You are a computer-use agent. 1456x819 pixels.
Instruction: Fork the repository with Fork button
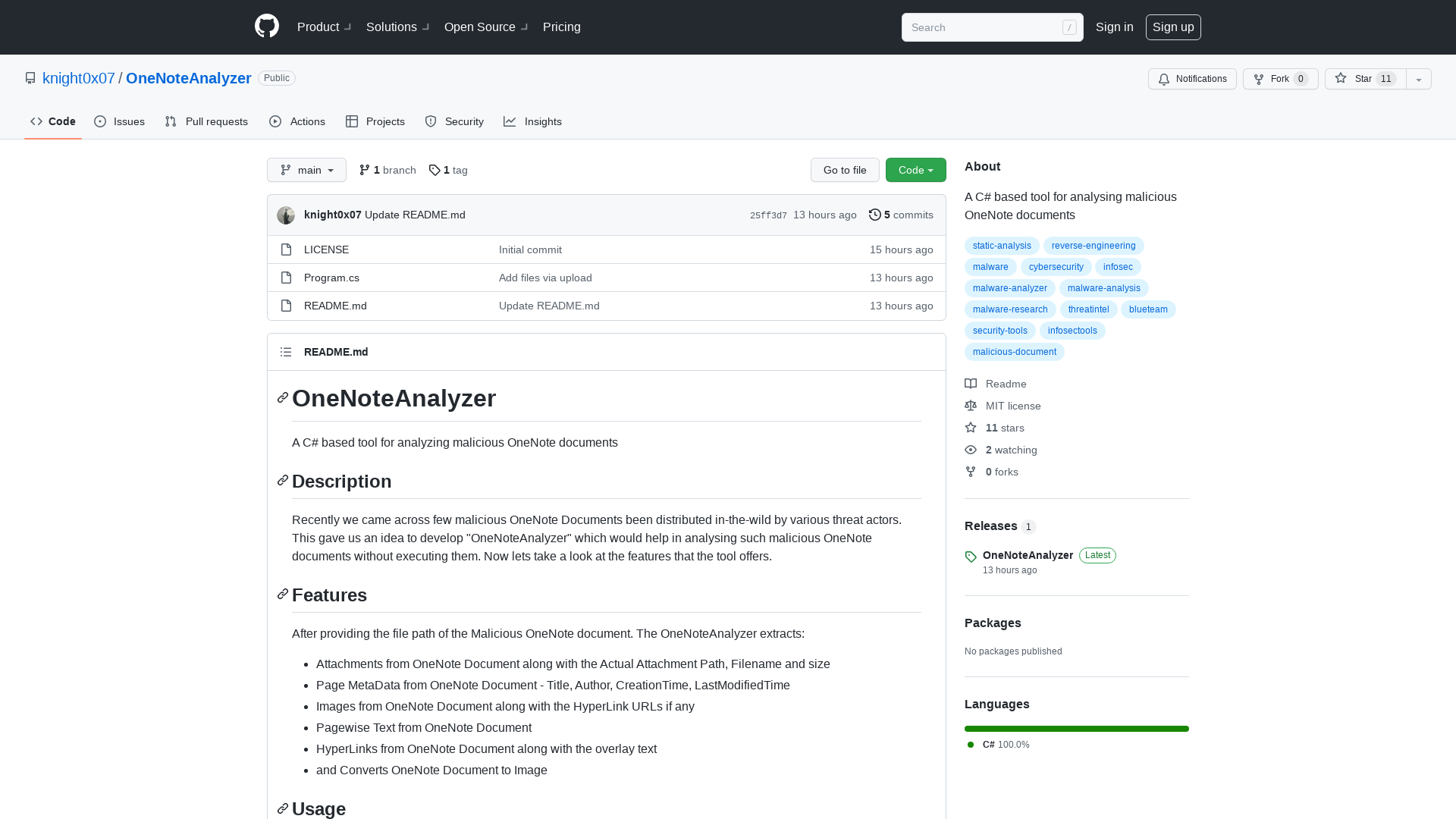tap(1281, 79)
